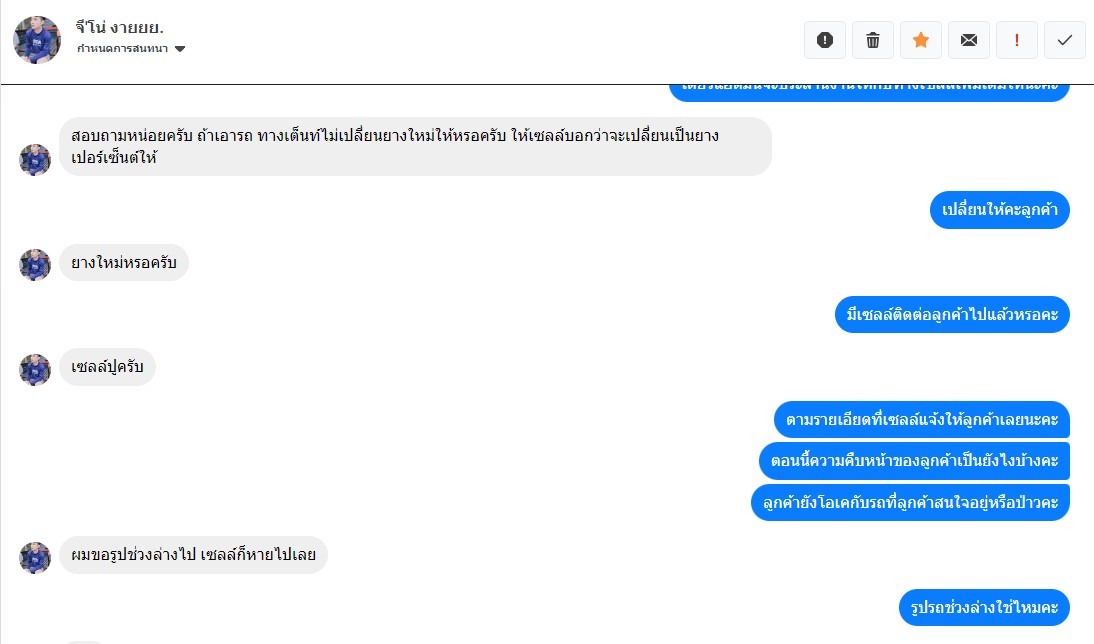Click the ตอนนี้ความคืบหน้าของลูกค้า message bubble

coord(914,461)
